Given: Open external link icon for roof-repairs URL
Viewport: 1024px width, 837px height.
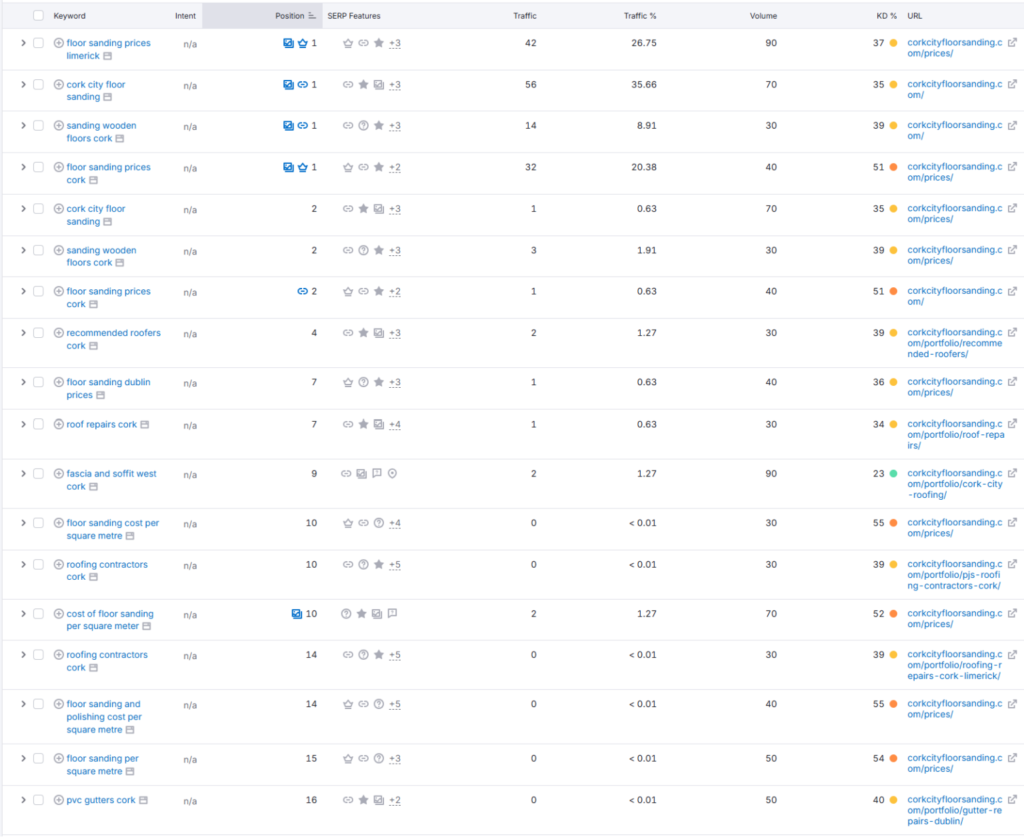Looking at the screenshot, I should [1012, 424].
